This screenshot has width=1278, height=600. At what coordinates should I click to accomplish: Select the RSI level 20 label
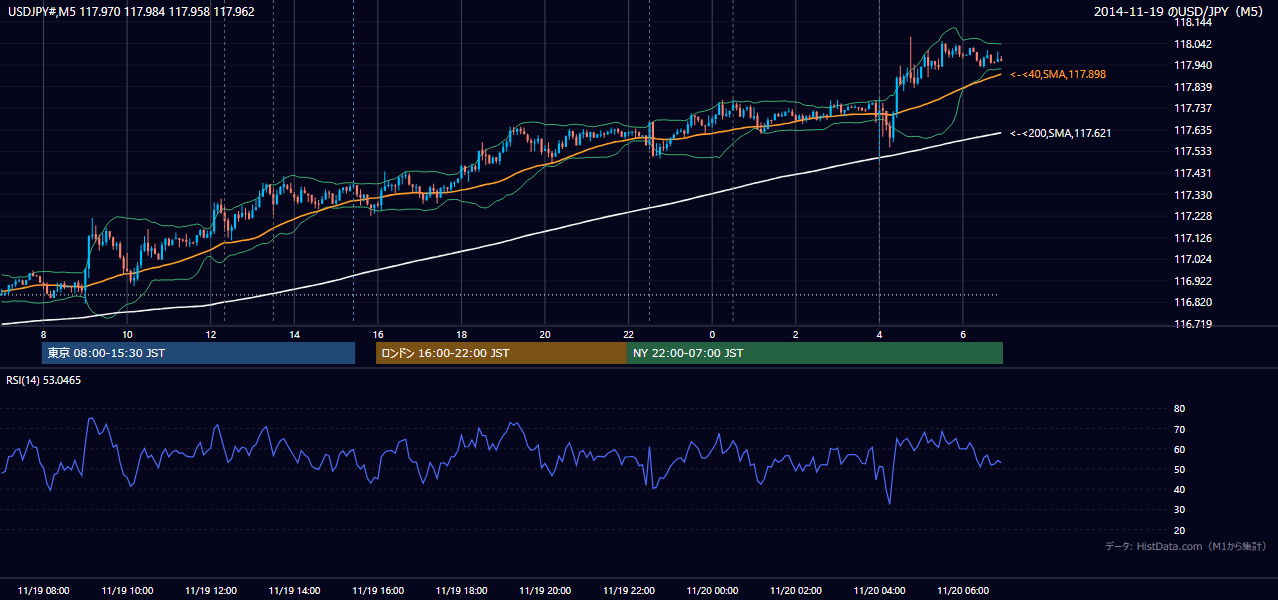click(x=1179, y=530)
